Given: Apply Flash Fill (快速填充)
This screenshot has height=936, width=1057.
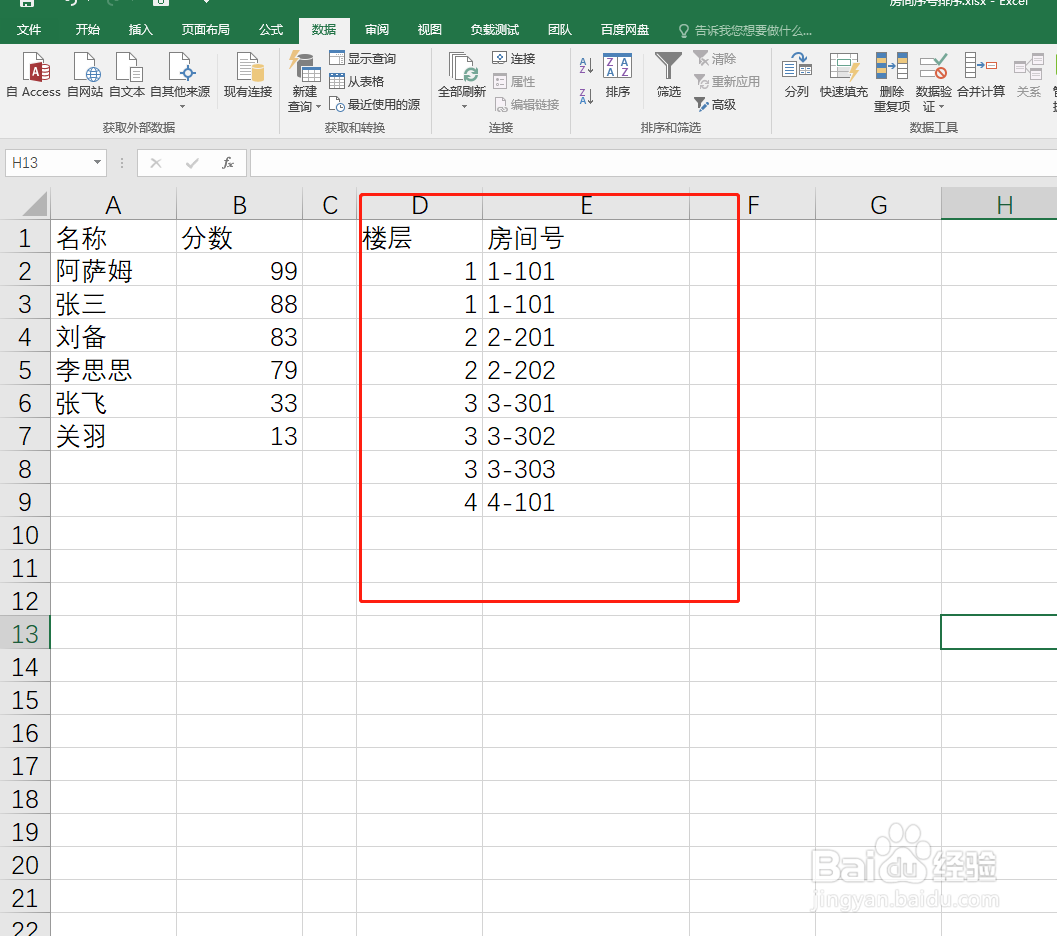Looking at the screenshot, I should [843, 75].
